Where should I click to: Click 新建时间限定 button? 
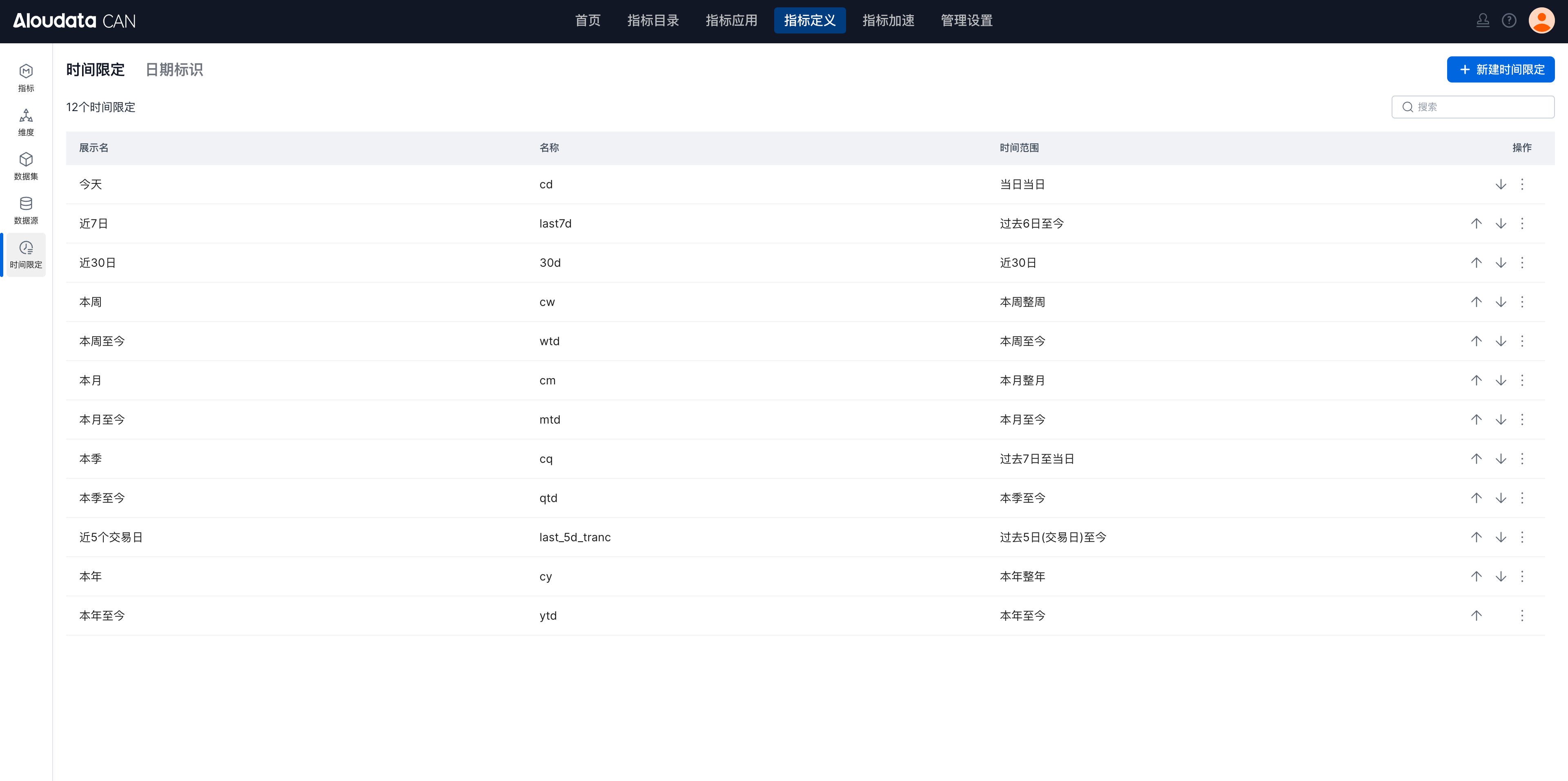[x=1500, y=69]
